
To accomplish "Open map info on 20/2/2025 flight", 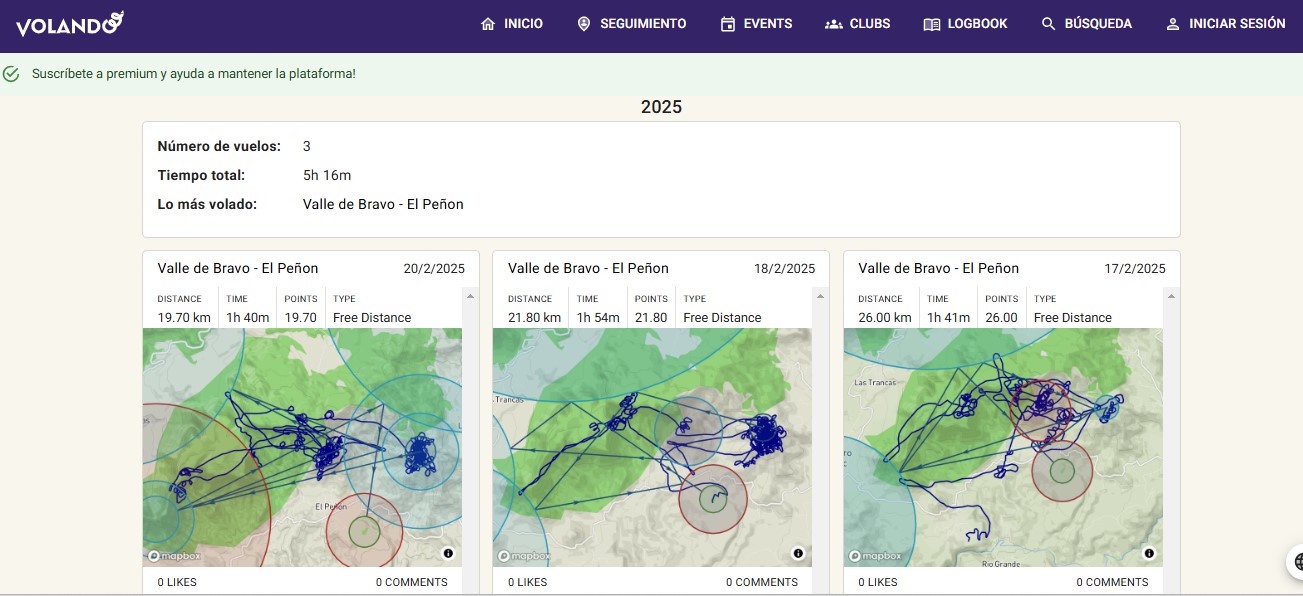I will pyautogui.click(x=448, y=553).
